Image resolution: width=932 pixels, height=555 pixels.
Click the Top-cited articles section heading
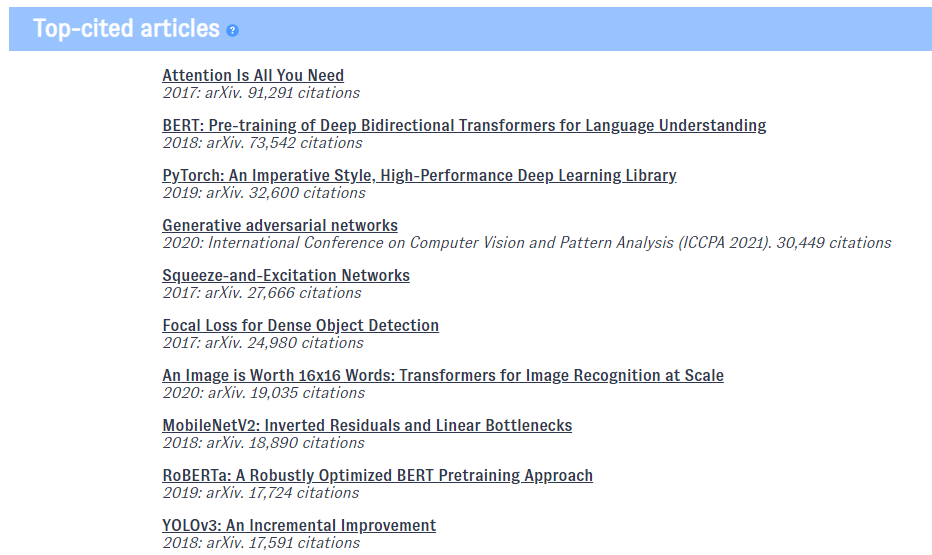coord(126,28)
